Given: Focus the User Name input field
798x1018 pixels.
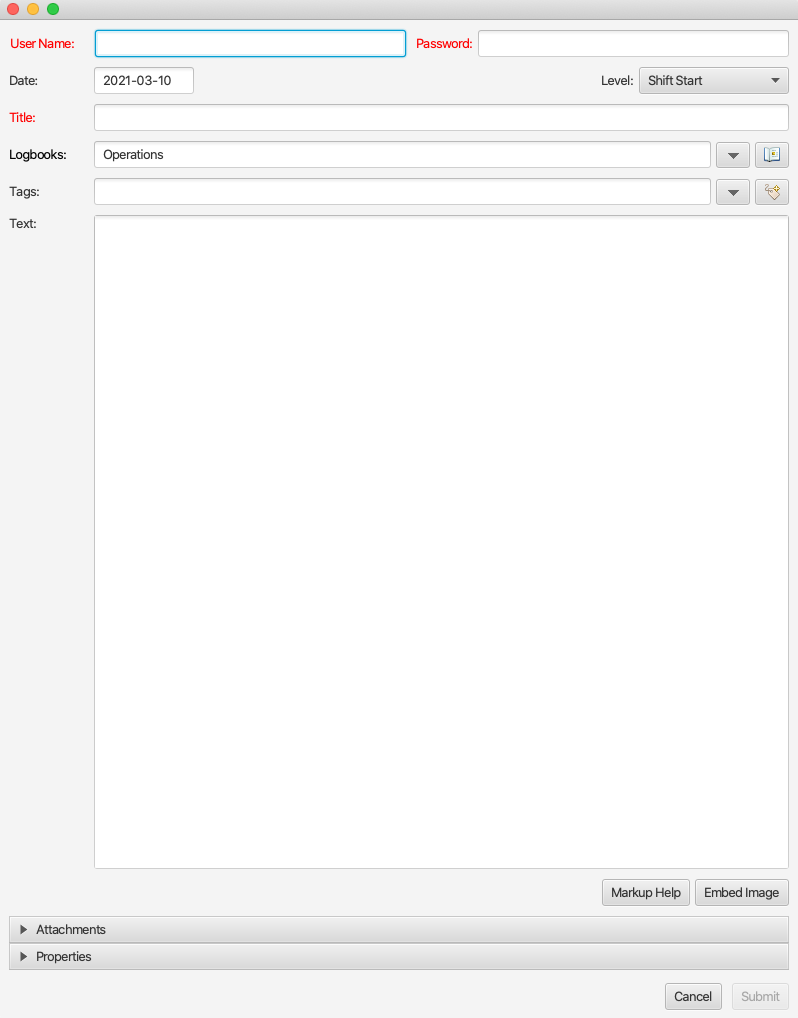Looking at the screenshot, I should (250, 44).
